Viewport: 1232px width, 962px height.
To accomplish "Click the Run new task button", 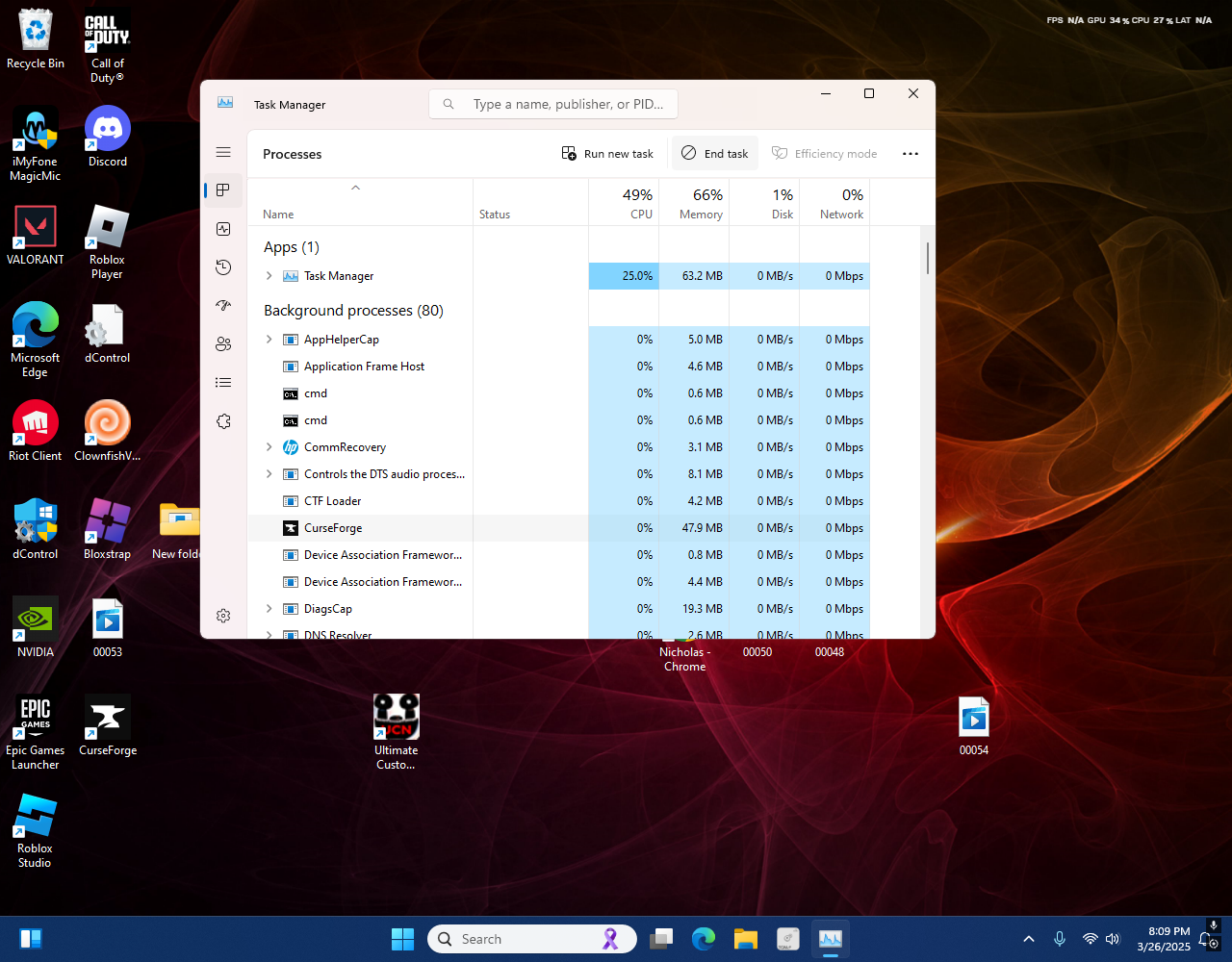I will tap(607, 154).
